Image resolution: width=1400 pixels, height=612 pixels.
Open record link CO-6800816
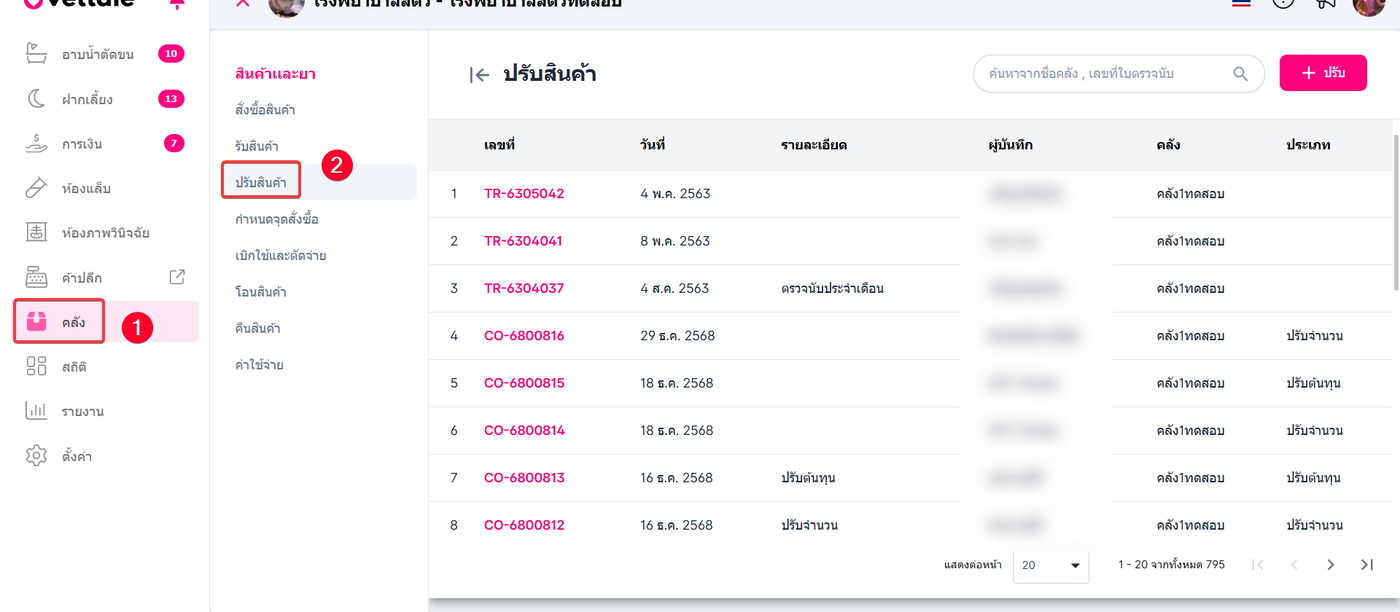pyautogui.click(x=524, y=336)
